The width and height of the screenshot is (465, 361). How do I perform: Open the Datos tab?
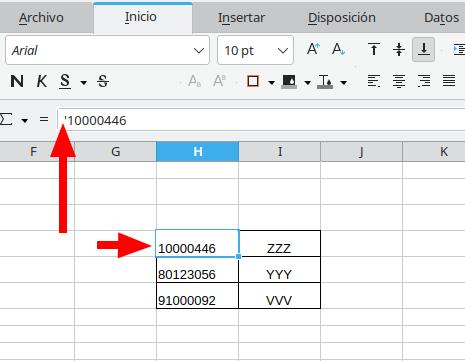441,18
